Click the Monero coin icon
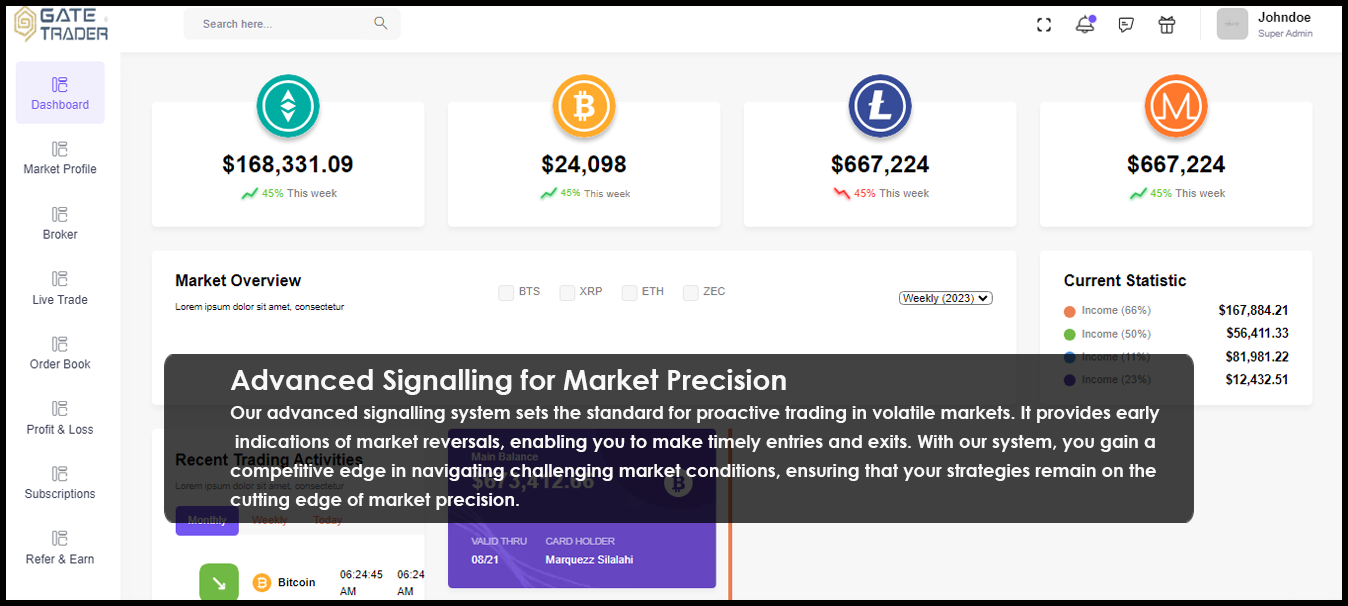The height and width of the screenshot is (606, 1348). pyautogui.click(x=1176, y=106)
